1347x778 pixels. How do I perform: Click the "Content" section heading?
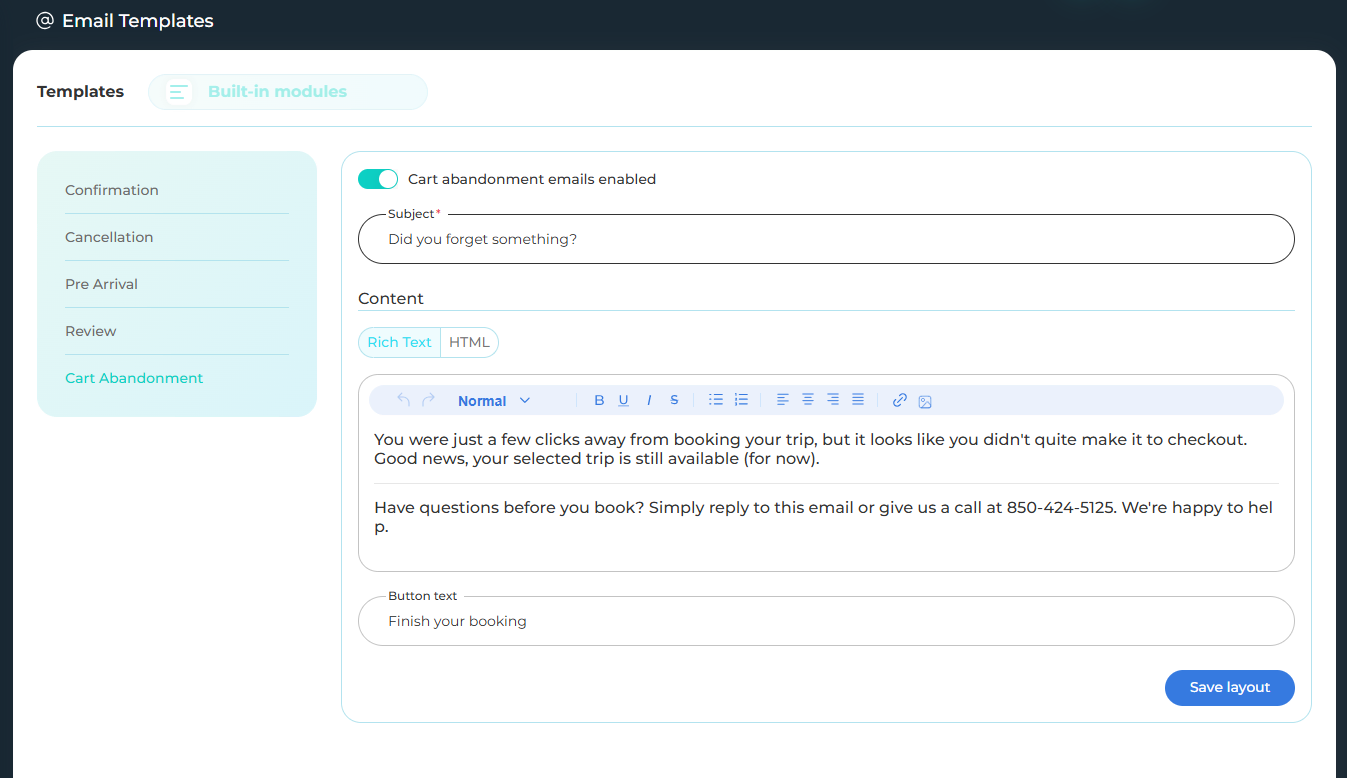[x=391, y=298]
